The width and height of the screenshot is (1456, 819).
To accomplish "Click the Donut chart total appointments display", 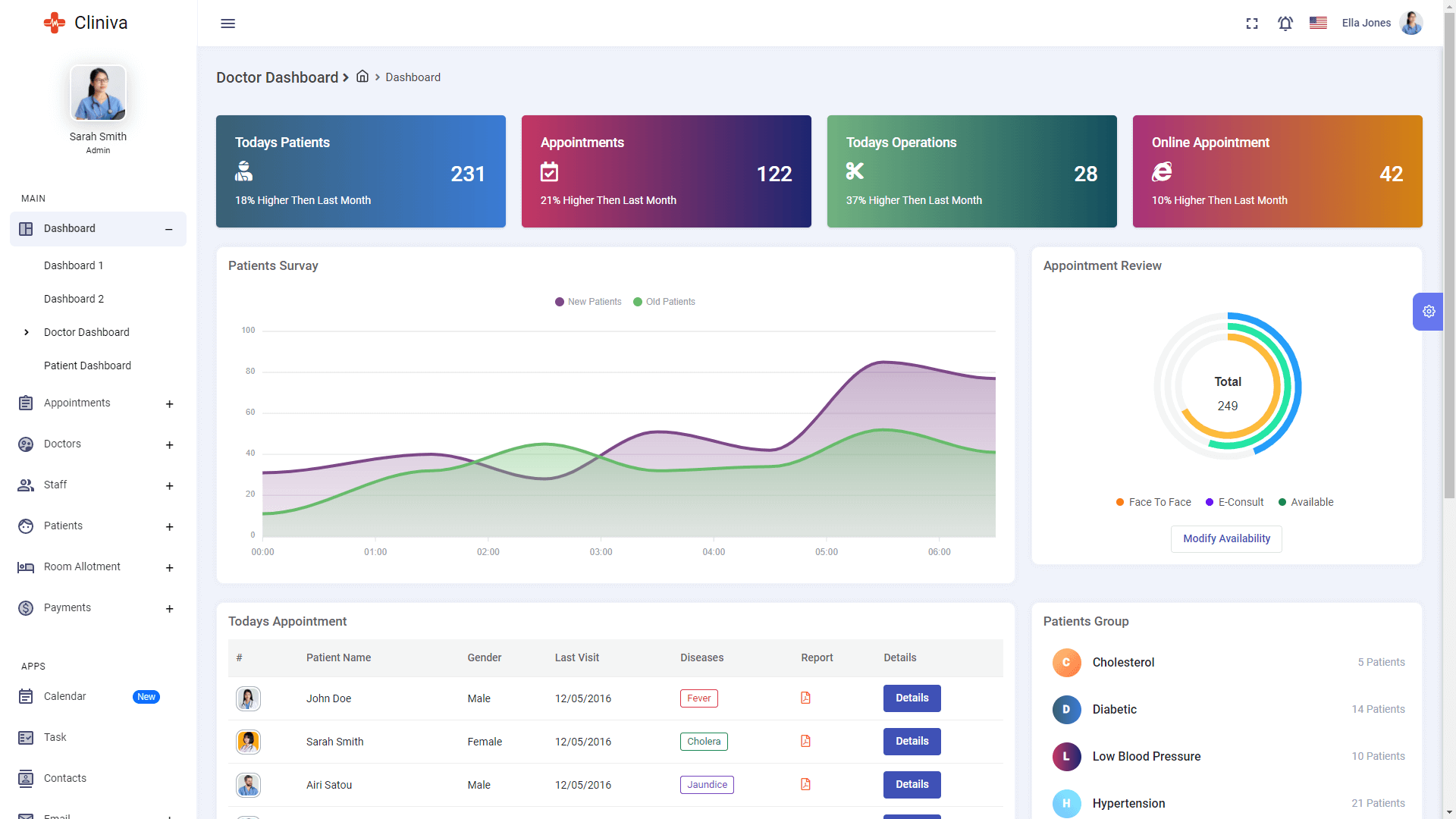I will tap(1226, 393).
